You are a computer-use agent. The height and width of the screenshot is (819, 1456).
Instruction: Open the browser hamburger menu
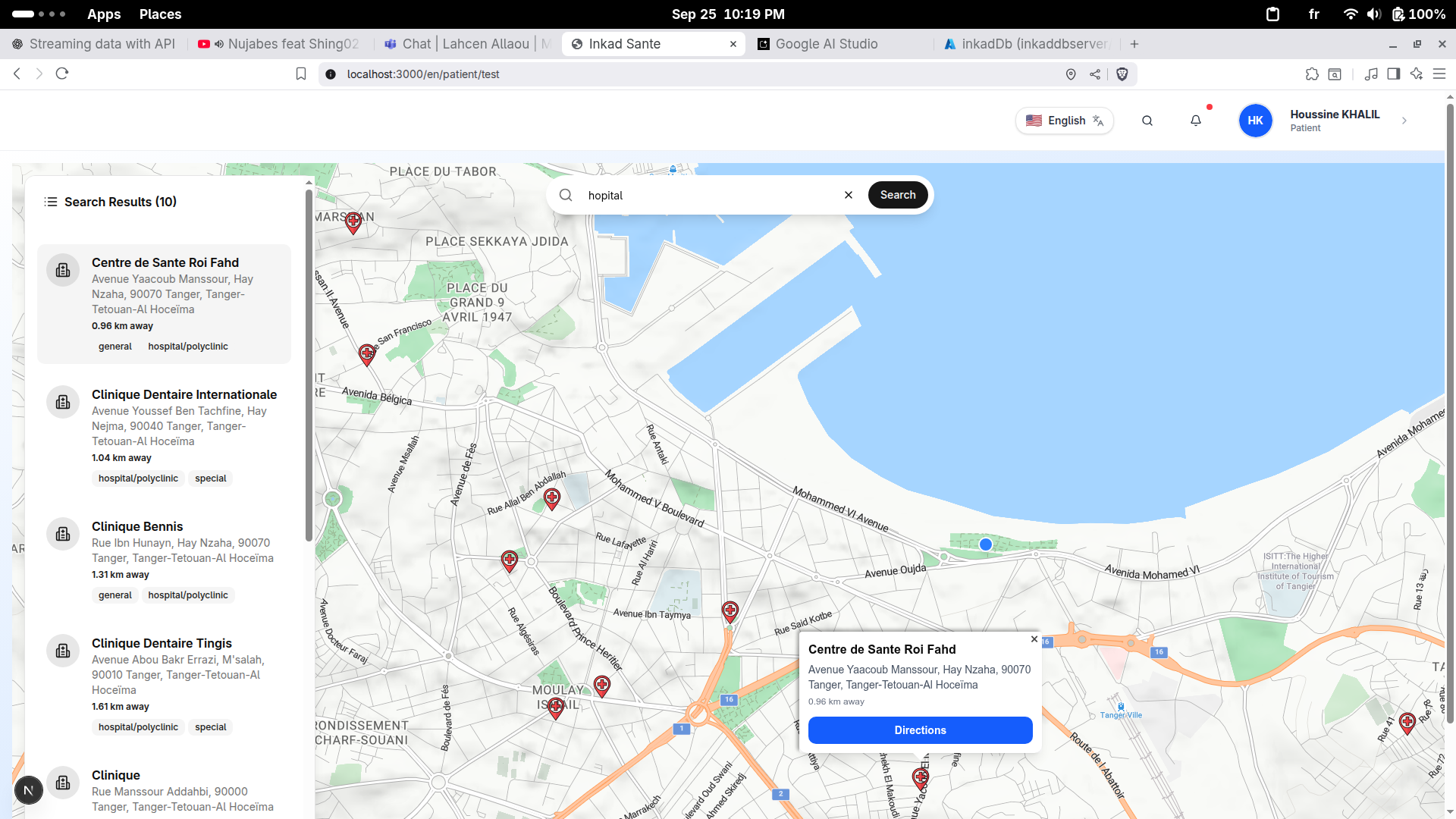[1439, 74]
